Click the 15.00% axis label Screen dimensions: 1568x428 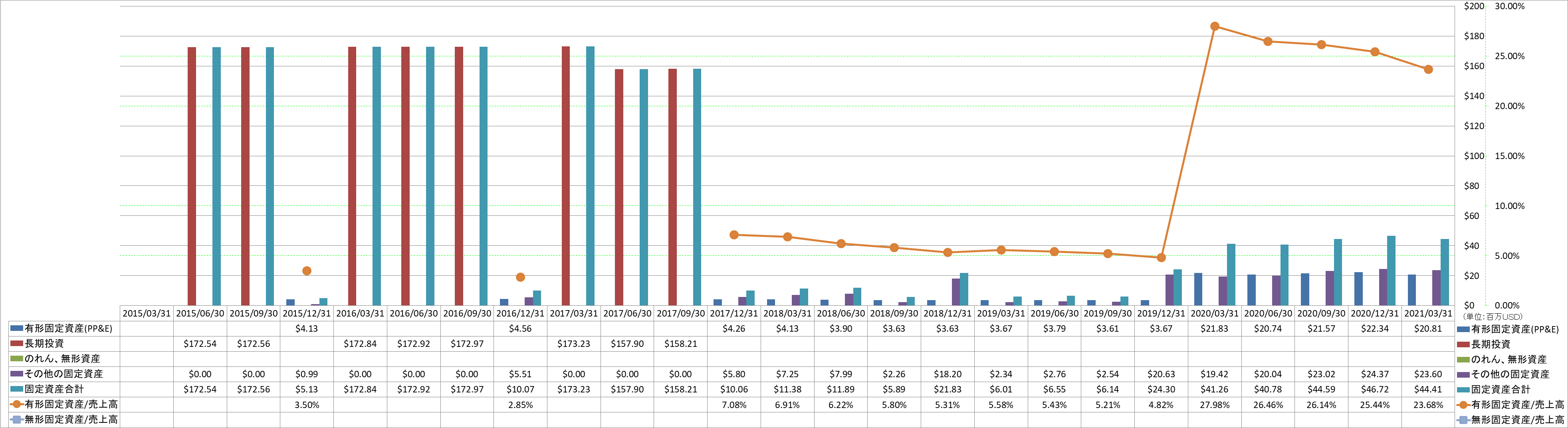tap(1510, 156)
